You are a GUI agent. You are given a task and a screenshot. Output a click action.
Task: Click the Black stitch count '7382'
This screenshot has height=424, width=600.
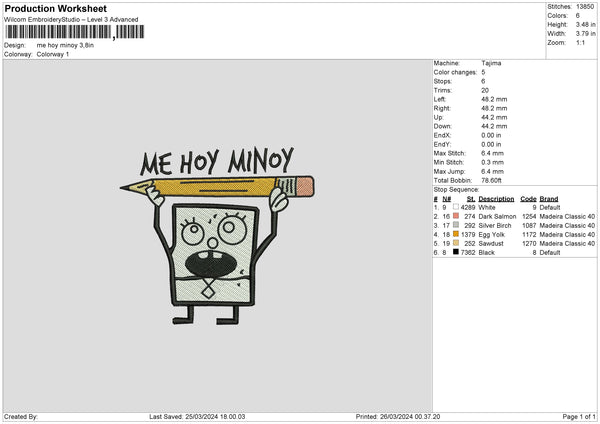tap(468, 253)
